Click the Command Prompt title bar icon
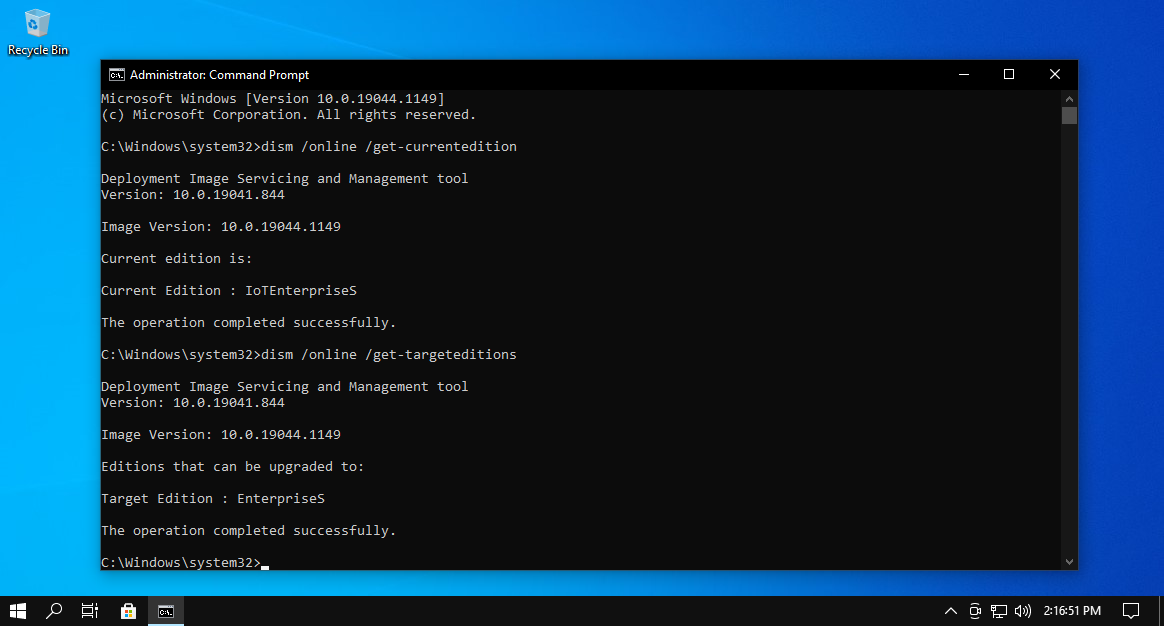Screen dimensions: 1164x626 tap(117, 75)
